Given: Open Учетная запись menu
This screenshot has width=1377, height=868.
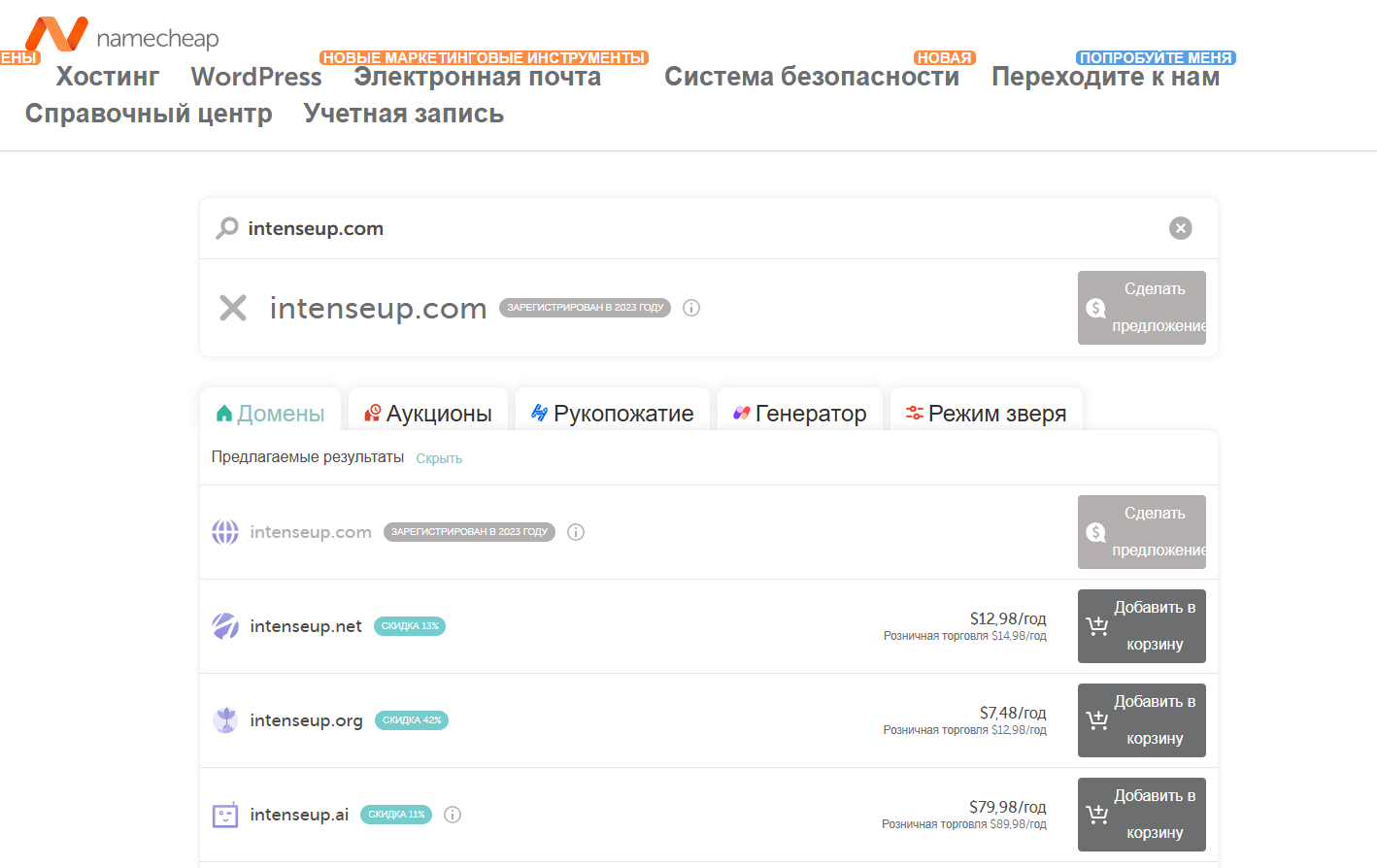Looking at the screenshot, I should point(404,114).
